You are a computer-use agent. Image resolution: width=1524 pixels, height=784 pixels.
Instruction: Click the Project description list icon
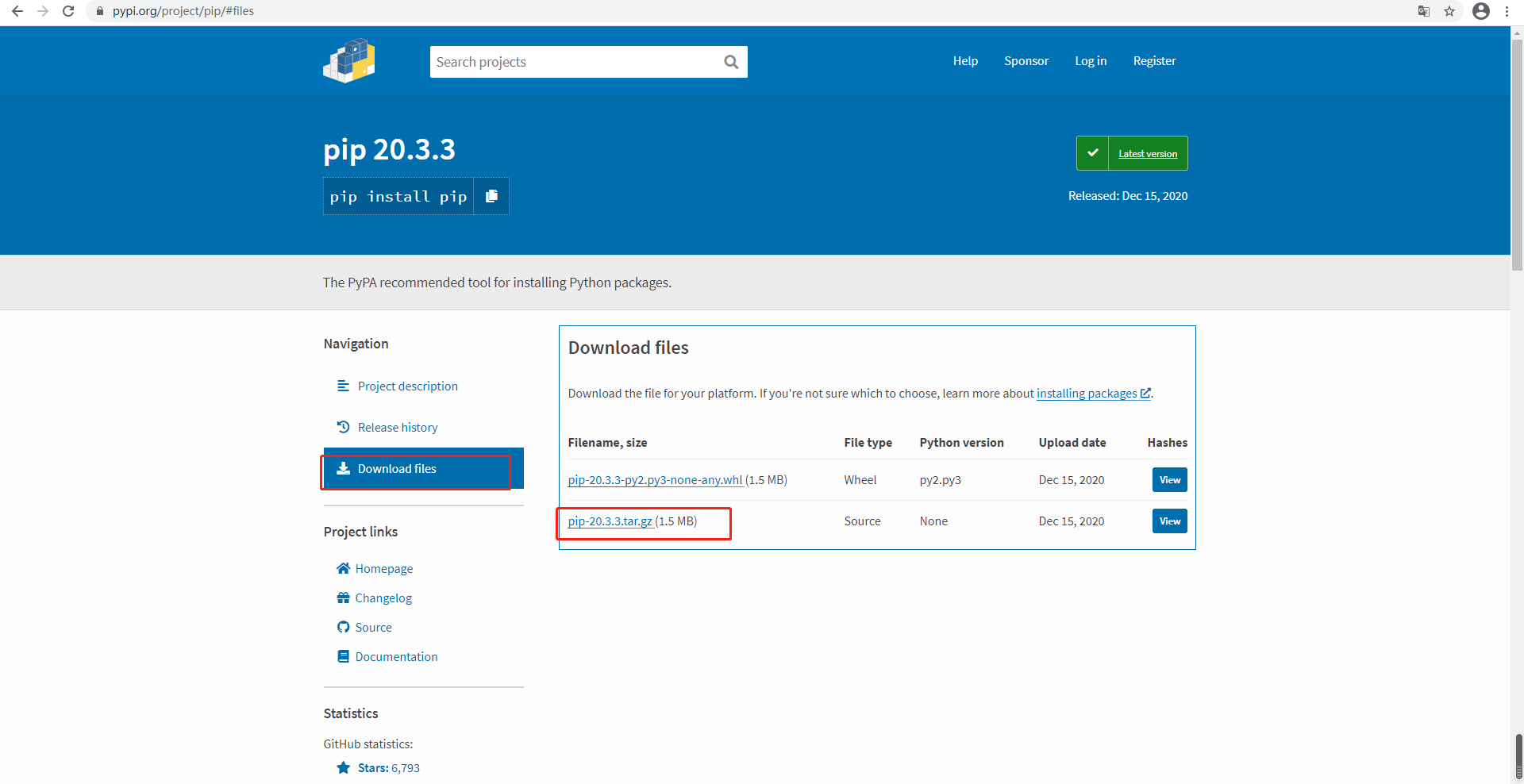344,386
